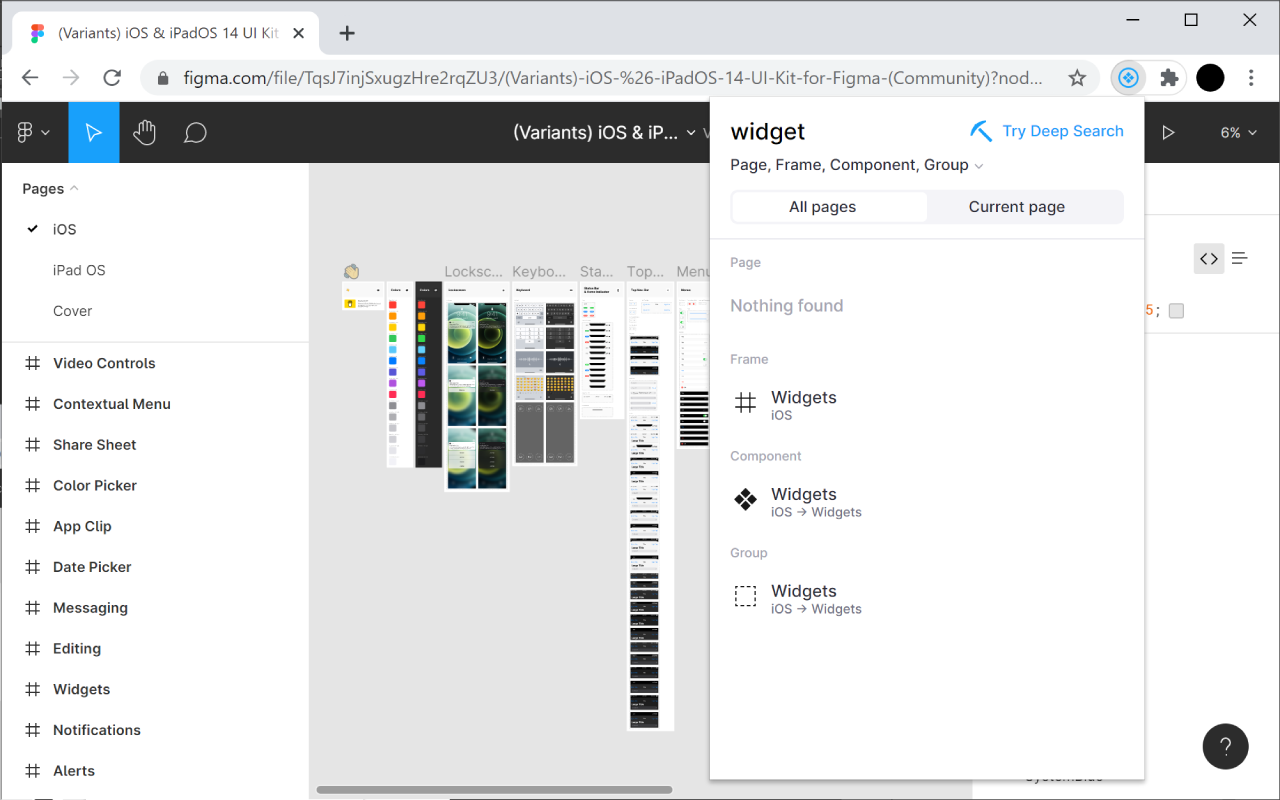Click frame icon beside Messaging
1280x800 pixels.
coord(32,608)
